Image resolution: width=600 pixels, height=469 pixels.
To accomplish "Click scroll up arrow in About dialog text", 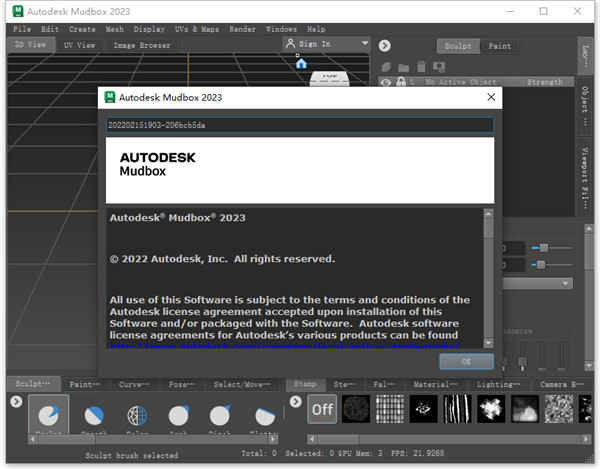I will coord(488,213).
